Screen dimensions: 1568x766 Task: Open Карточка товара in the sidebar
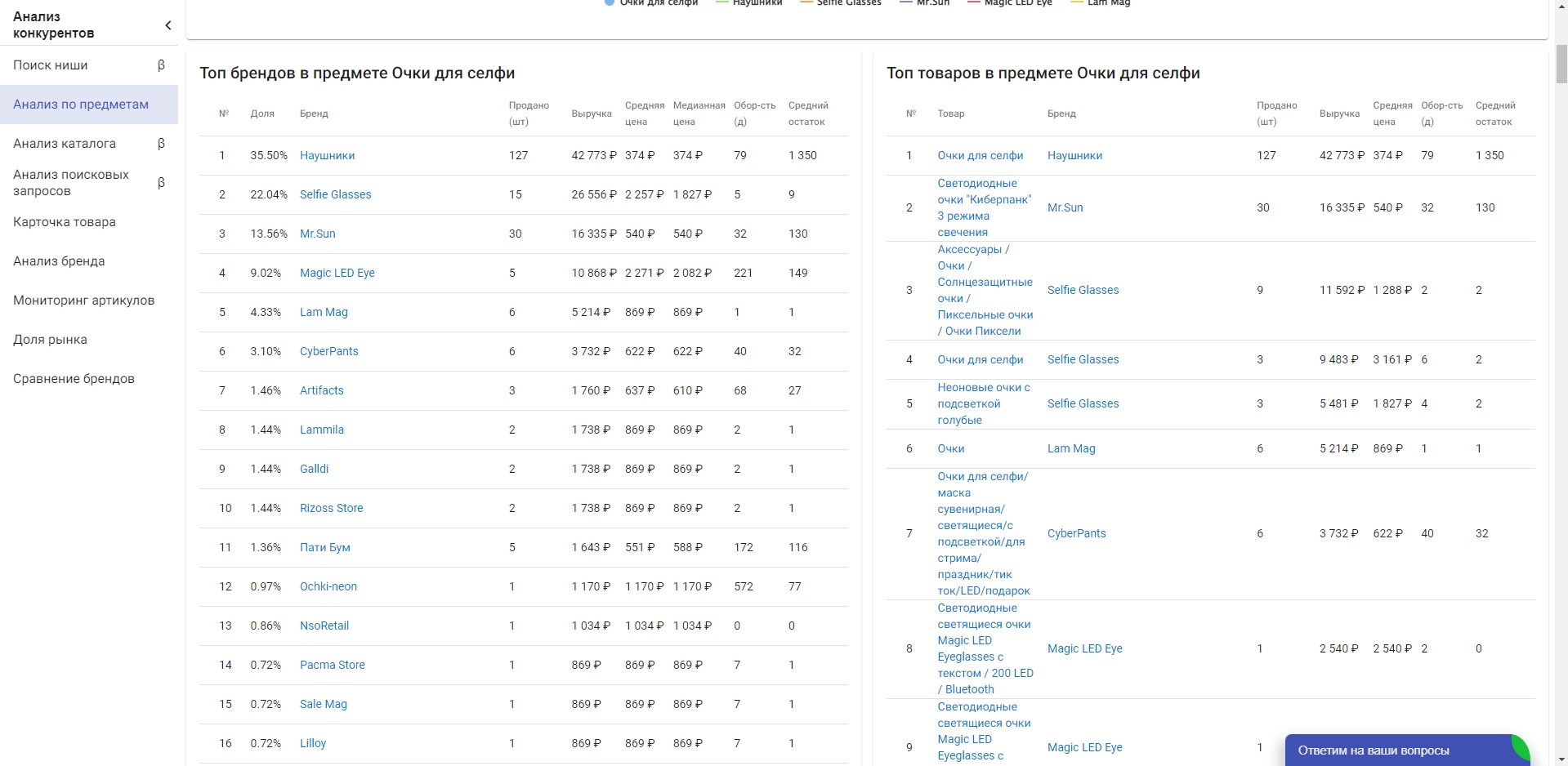tap(65, 222)
